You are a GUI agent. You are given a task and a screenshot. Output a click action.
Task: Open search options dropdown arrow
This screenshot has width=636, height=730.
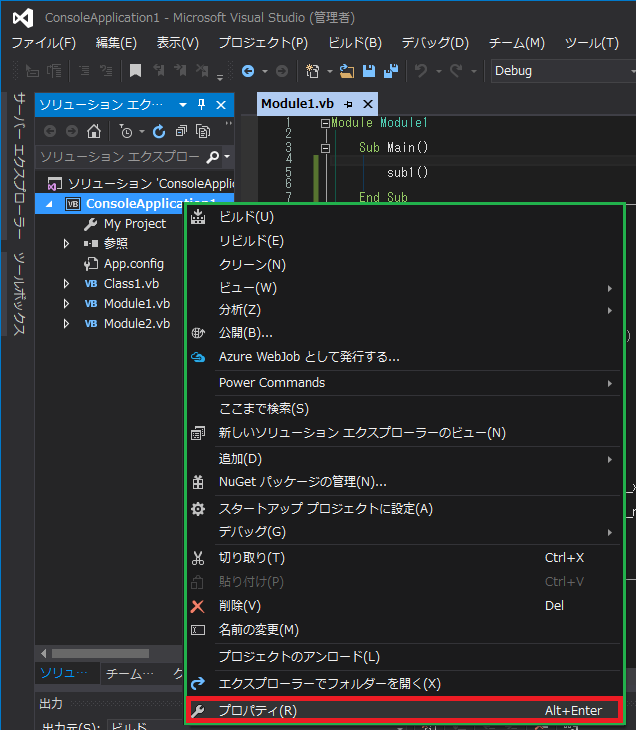click(x=227, y=156)
